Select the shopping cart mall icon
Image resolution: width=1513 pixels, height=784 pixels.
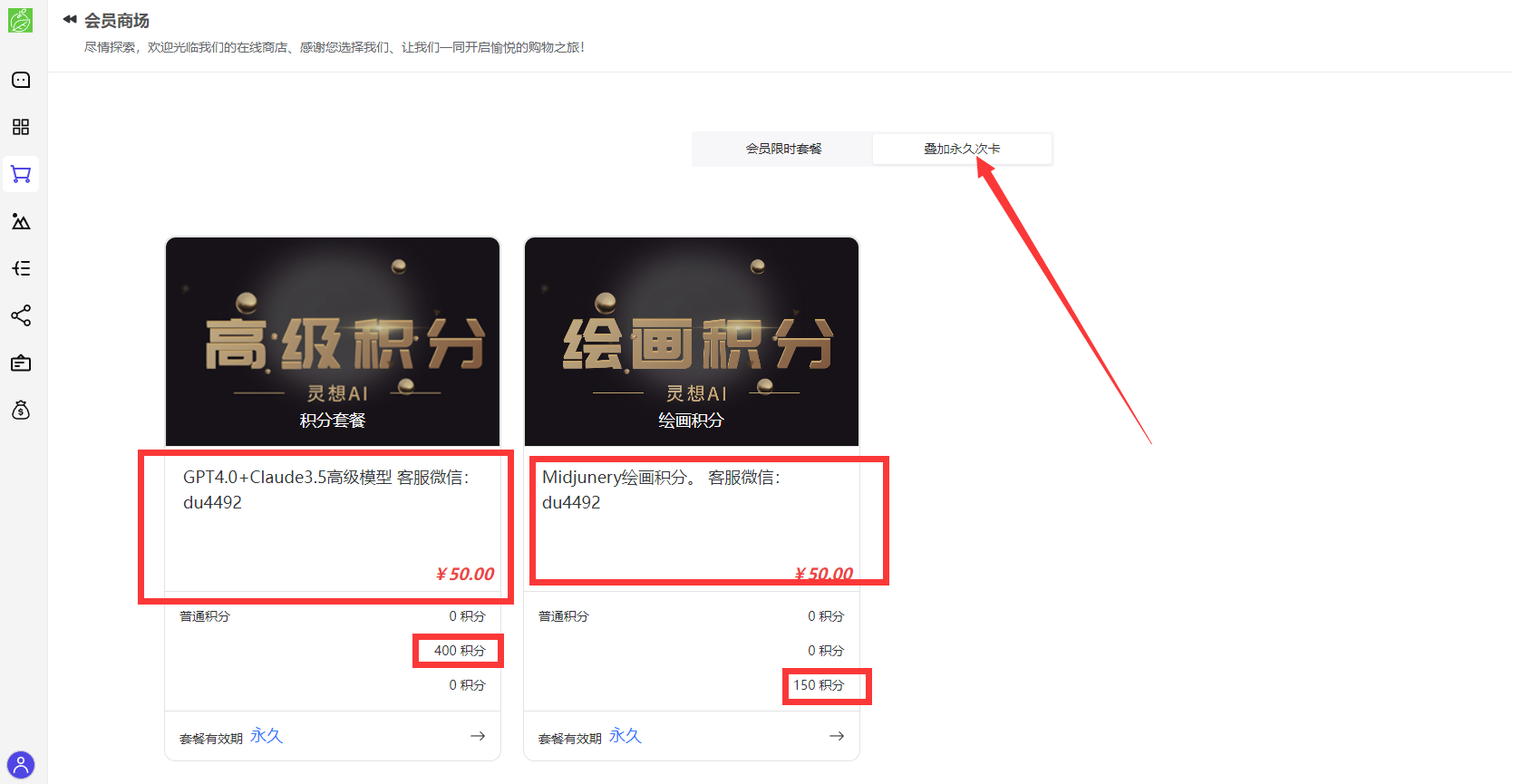[x=21, y=174]
